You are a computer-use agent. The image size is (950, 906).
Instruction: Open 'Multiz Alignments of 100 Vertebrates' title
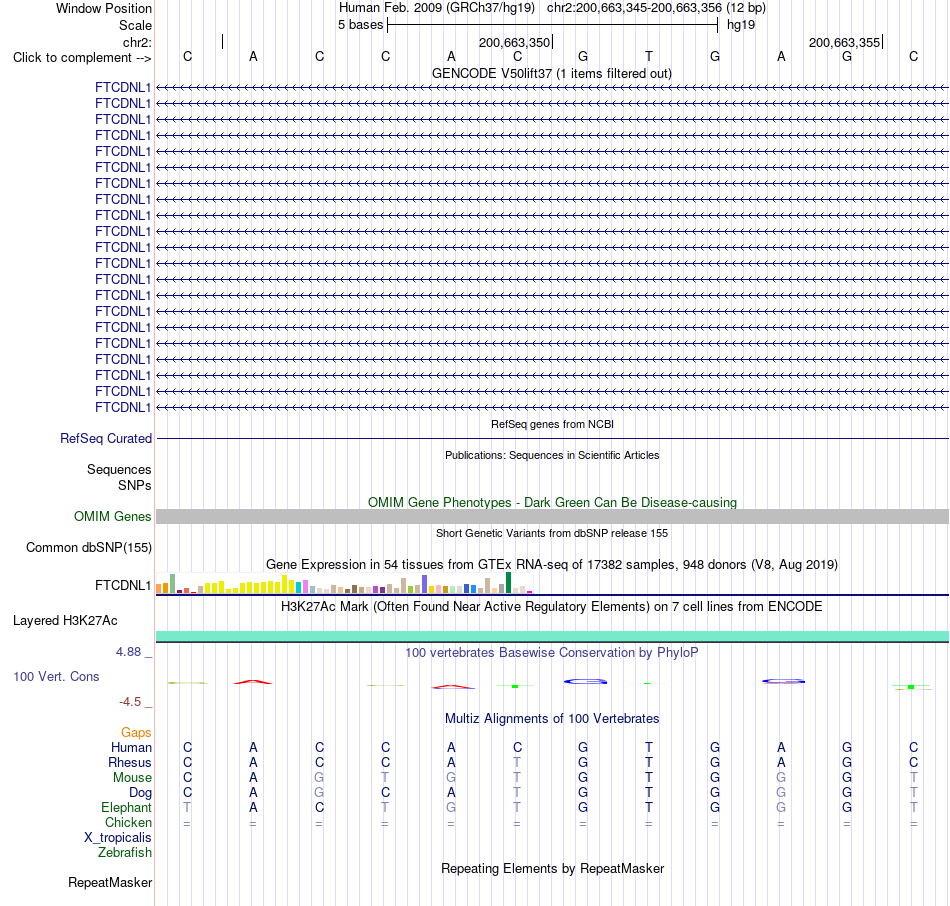[552, 719]
